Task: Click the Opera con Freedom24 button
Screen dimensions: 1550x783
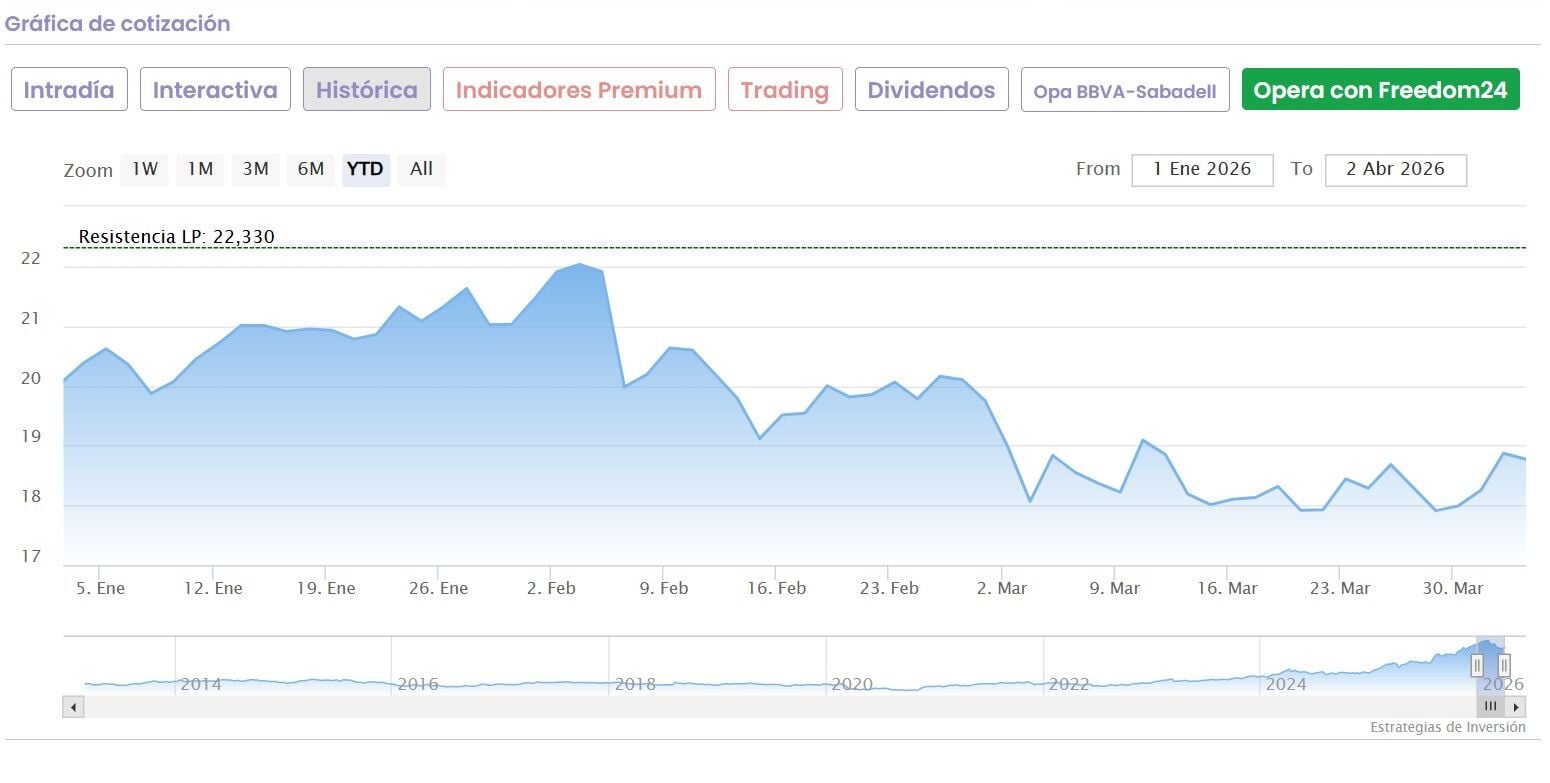Action: click(x=1380, y=90)
